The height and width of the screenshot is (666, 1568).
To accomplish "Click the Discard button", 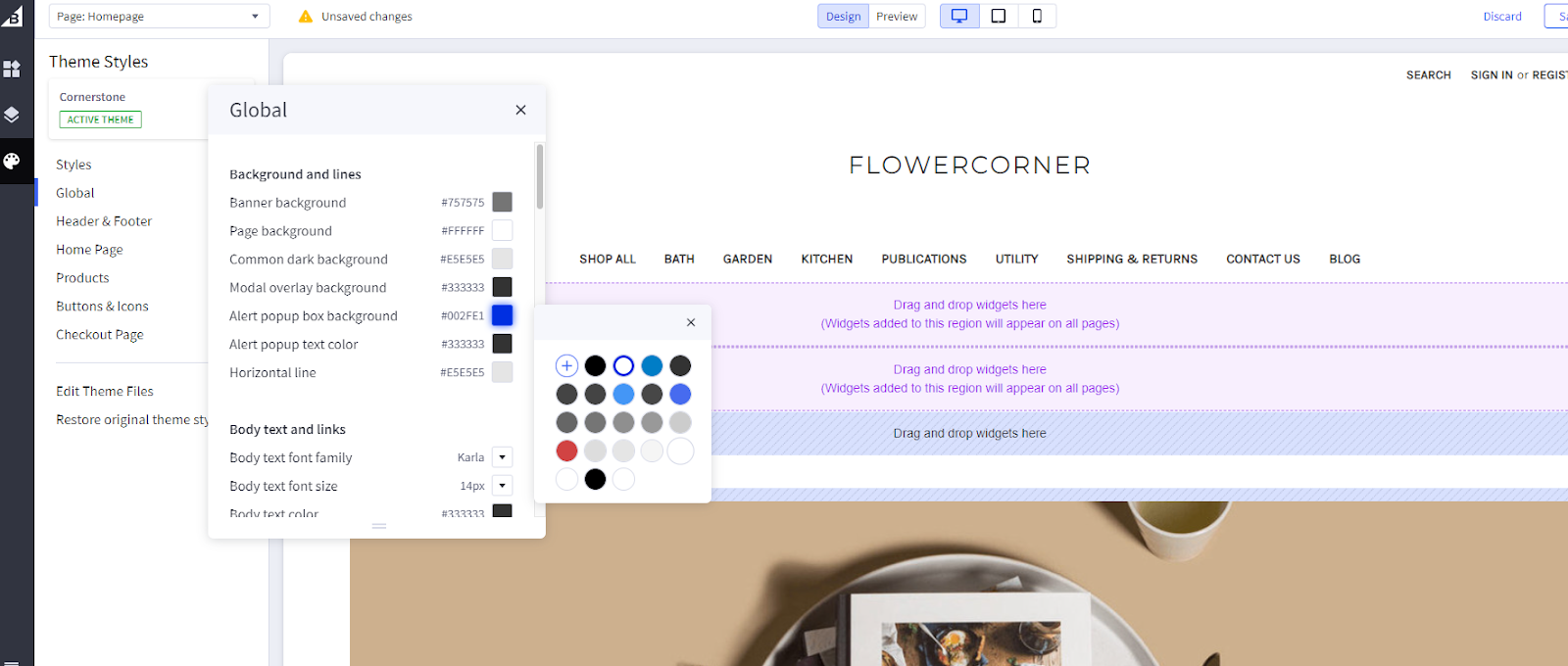I will coord(1502,16).
